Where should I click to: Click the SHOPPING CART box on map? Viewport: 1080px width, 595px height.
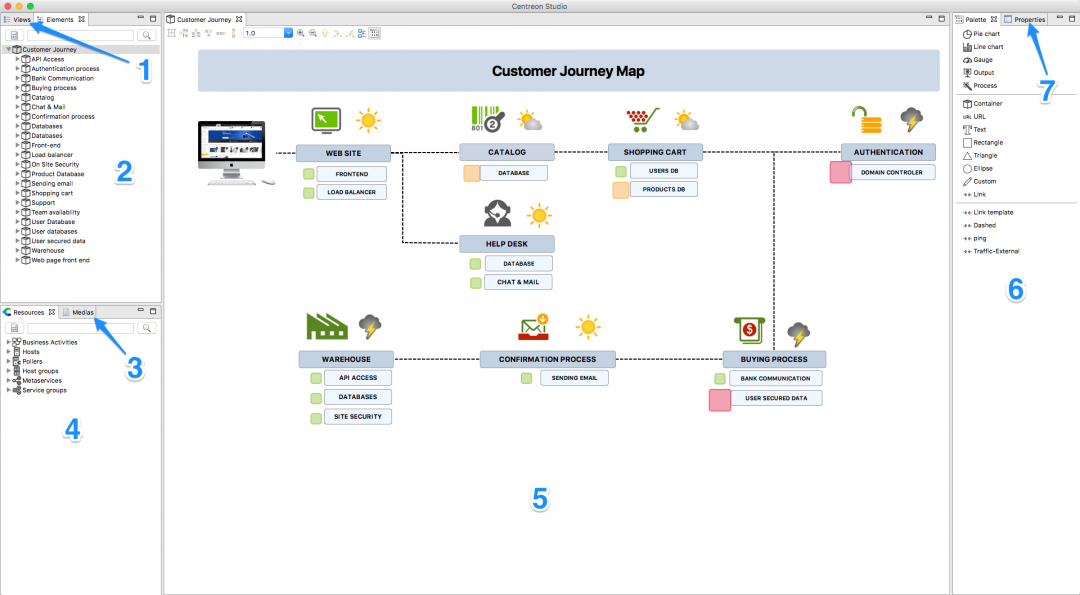click(655, 152)
